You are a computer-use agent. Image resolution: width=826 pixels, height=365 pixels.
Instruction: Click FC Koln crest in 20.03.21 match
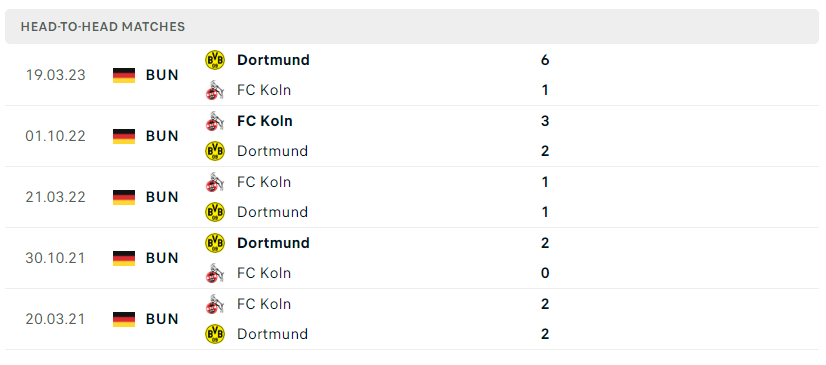(x=214, y=304)
